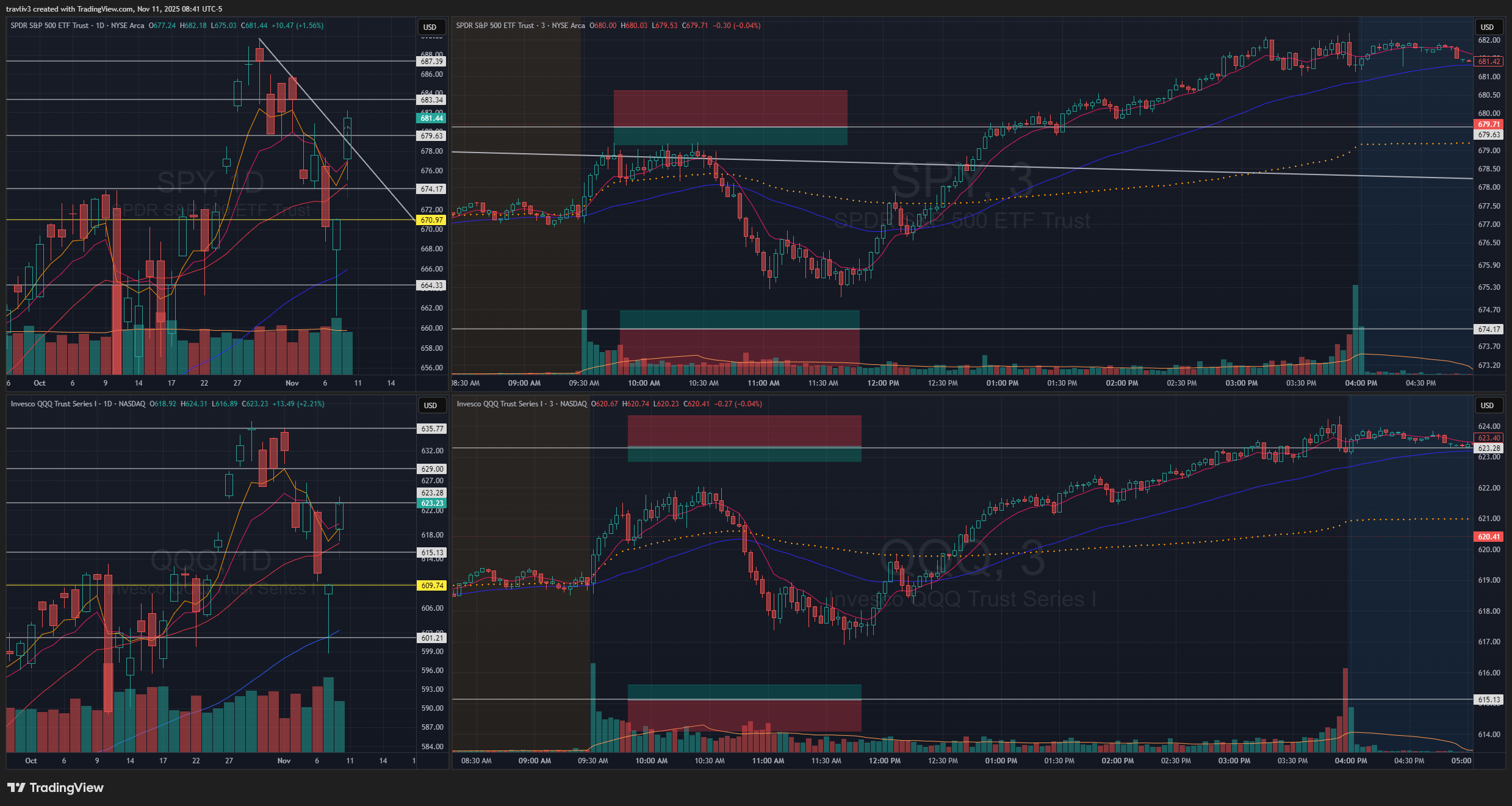
Task: Select upper red supply zone rectangle on SPY intraday
Action: pyautogui.click(x=730, y=109)
